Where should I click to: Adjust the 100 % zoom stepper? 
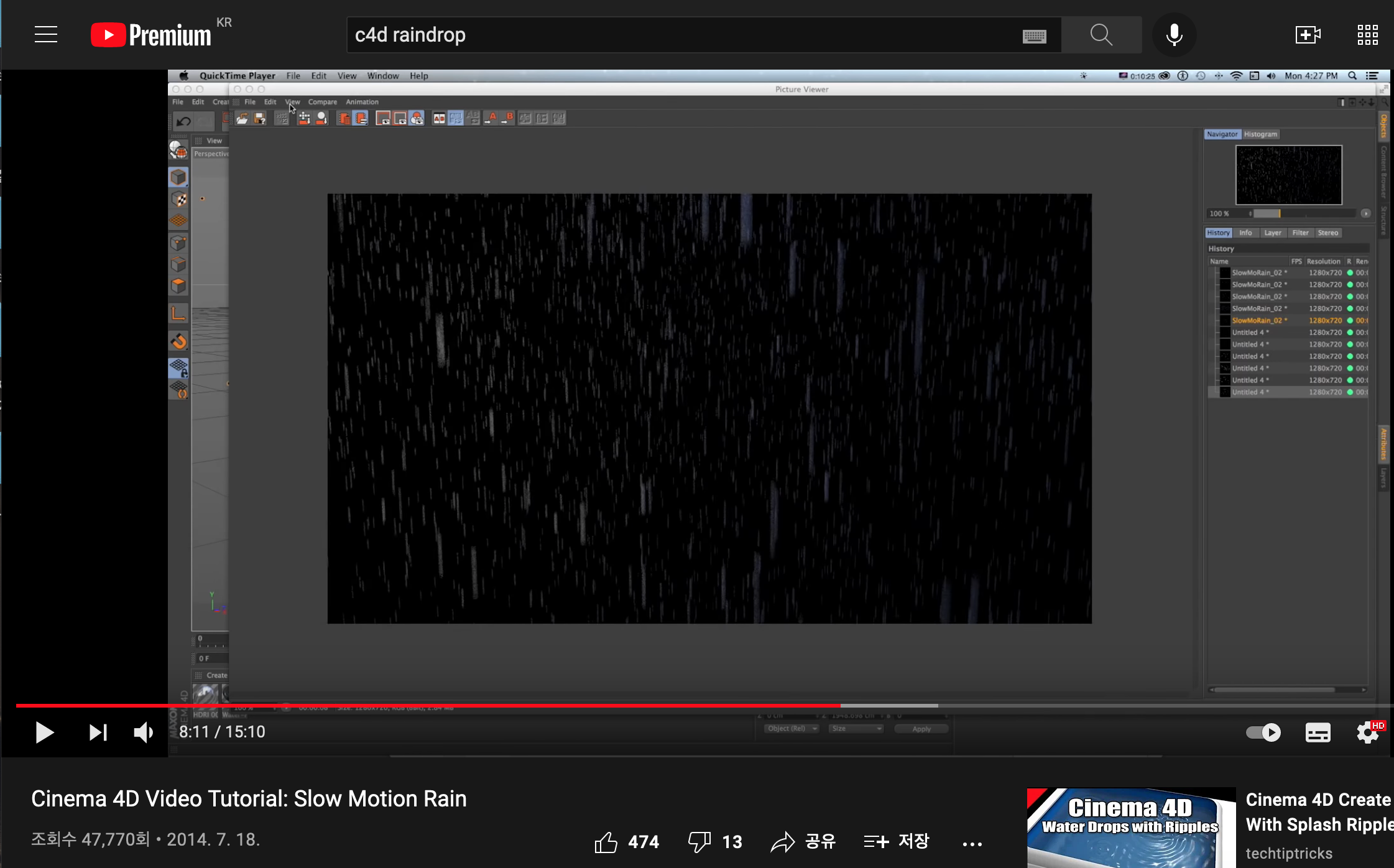pyautogui.click(x=1250, y=213)
